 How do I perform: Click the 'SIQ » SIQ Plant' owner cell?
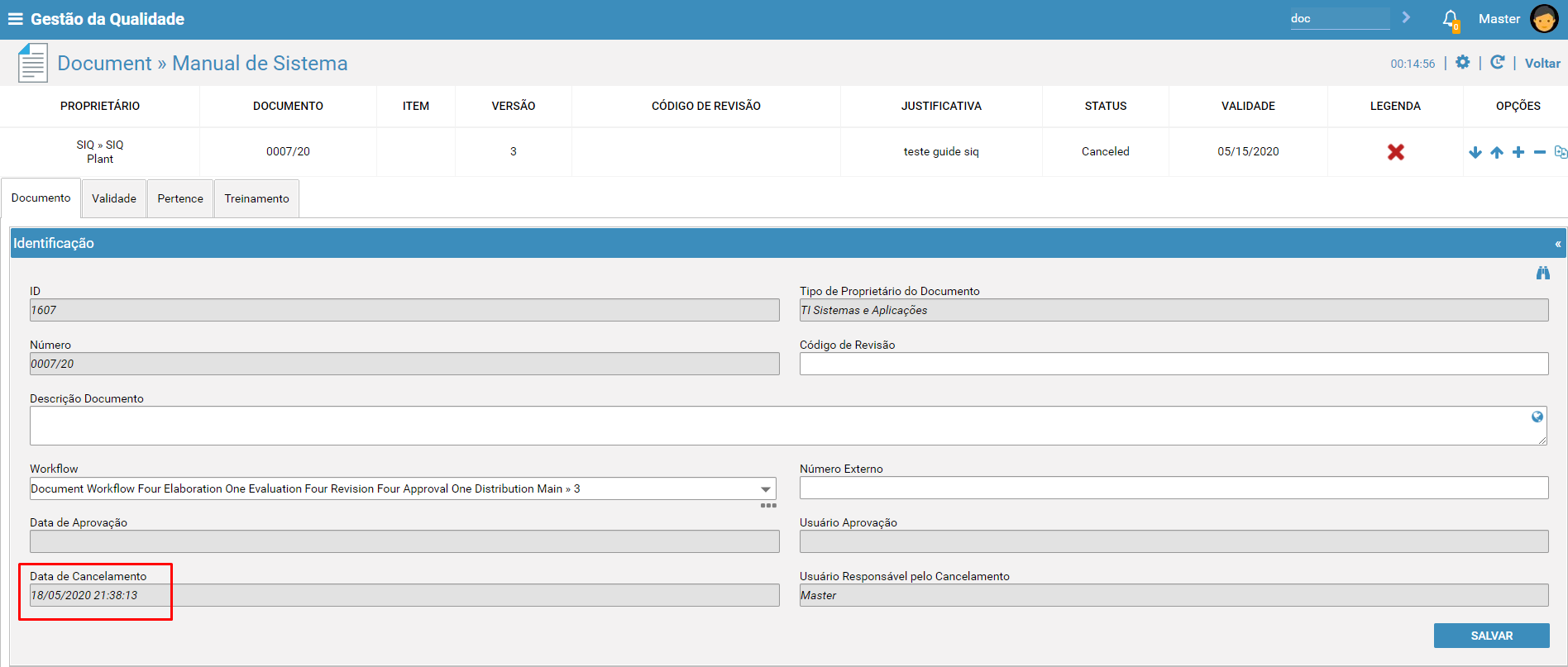tap(100, 151)
